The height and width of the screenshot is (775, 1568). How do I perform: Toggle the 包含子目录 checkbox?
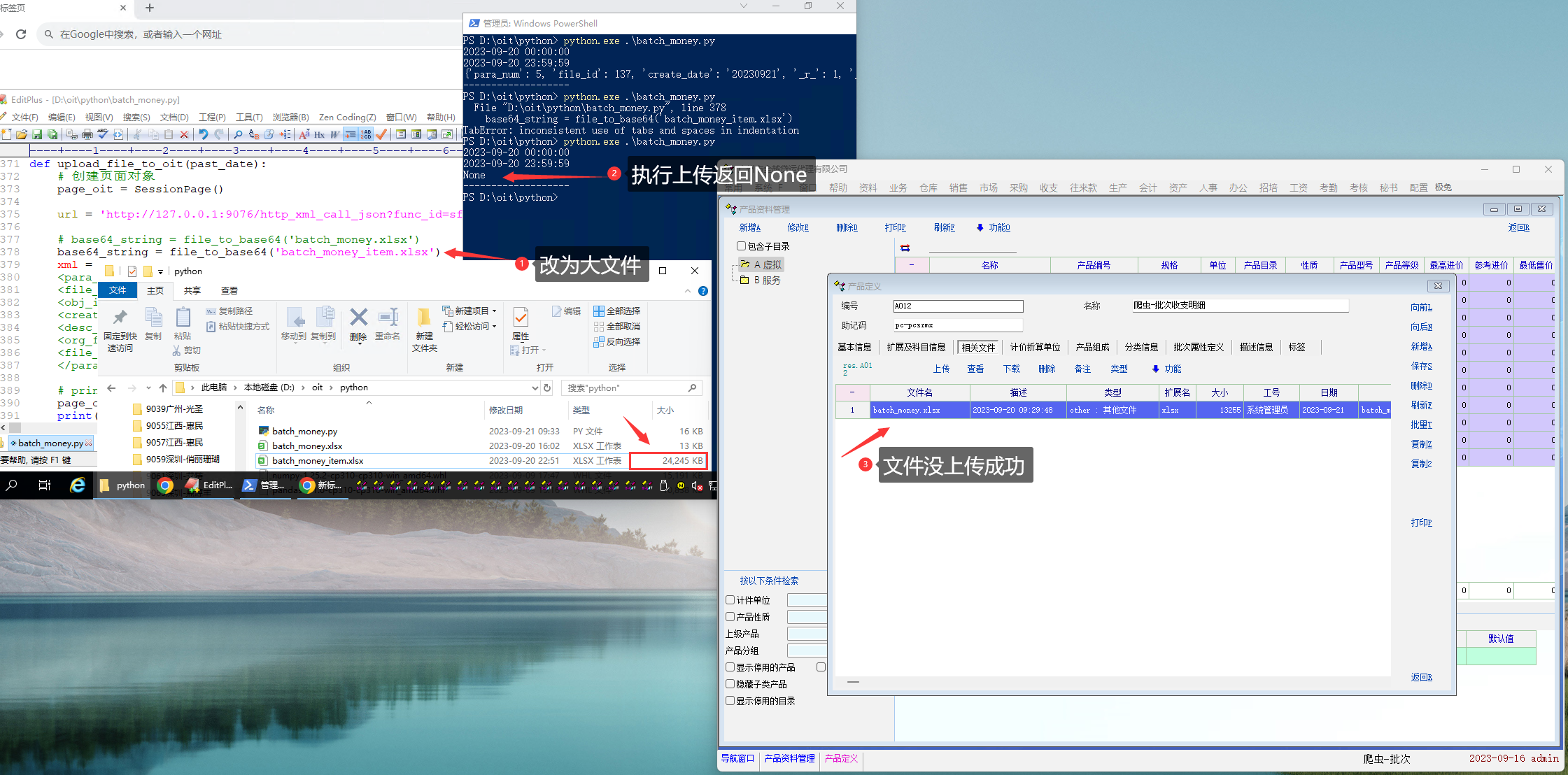[x=741, y=246]
